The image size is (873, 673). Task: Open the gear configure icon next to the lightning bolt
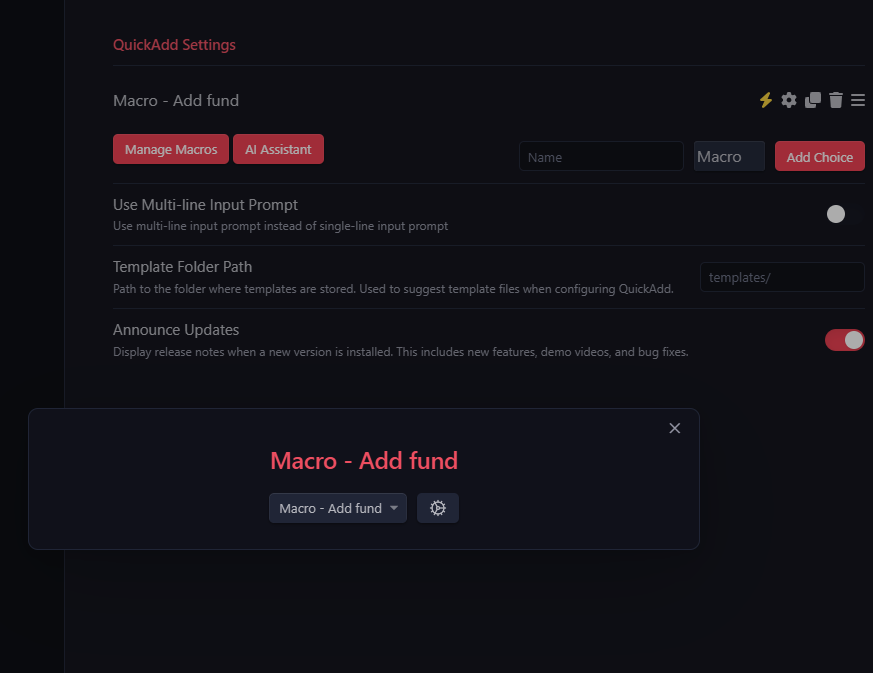tap(789, 100)
